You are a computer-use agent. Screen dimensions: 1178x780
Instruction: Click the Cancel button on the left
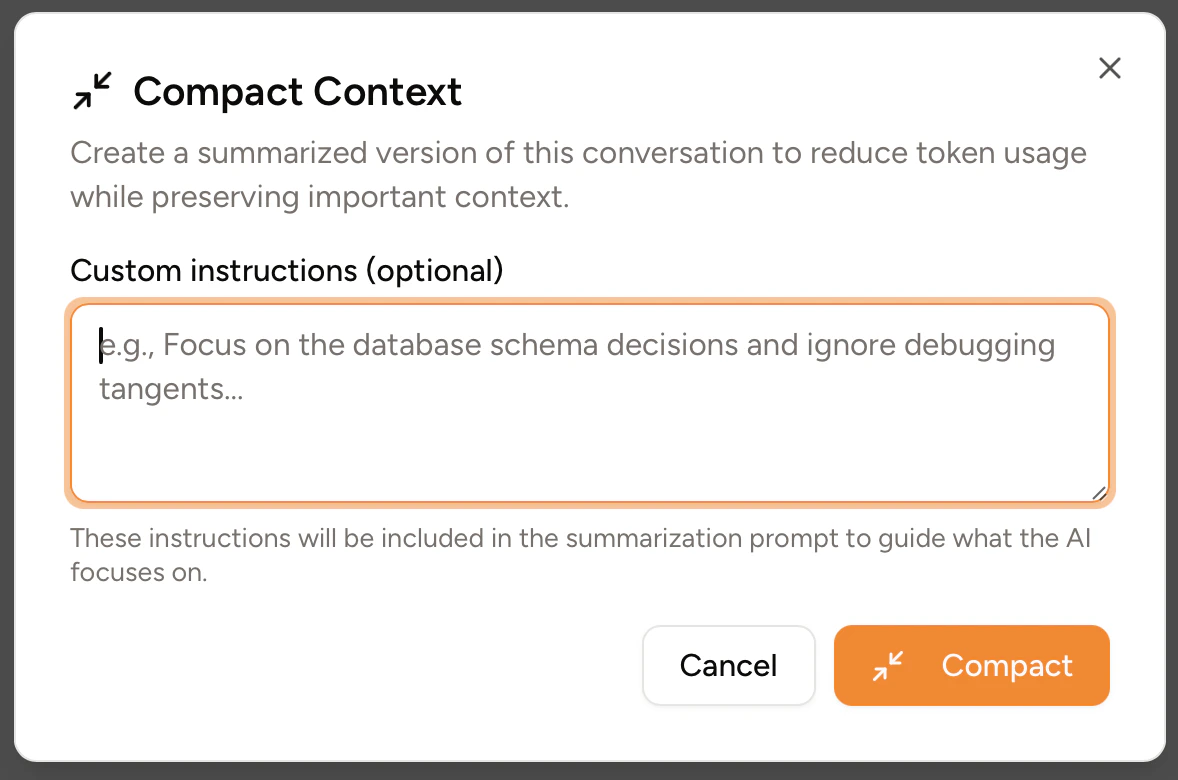tap(729, 665)
